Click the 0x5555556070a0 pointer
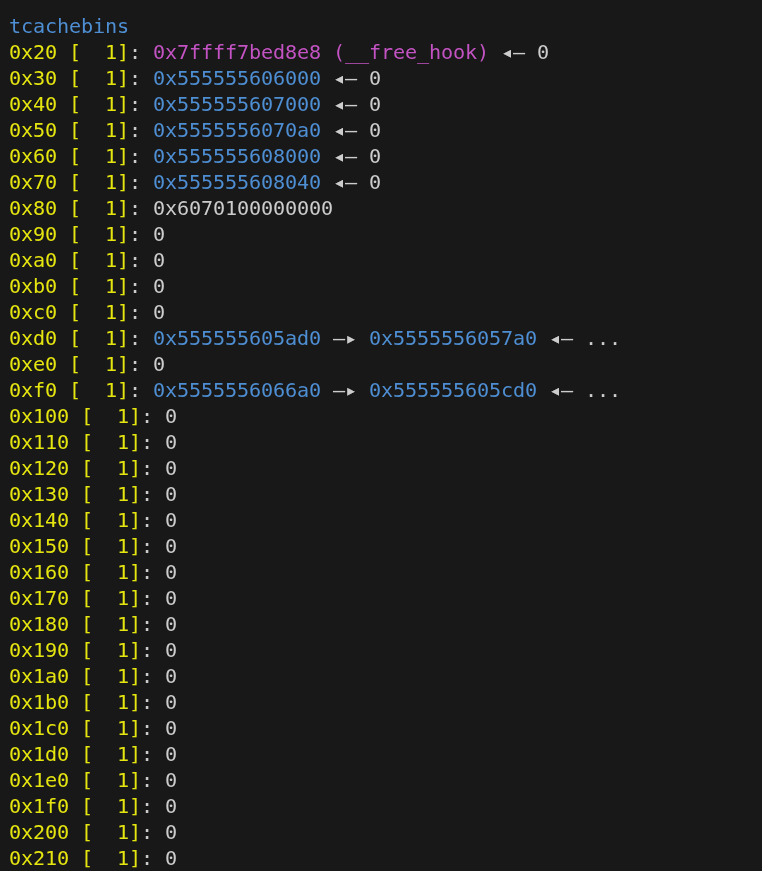This screenshot has width=762, height=871. [237, 130]
